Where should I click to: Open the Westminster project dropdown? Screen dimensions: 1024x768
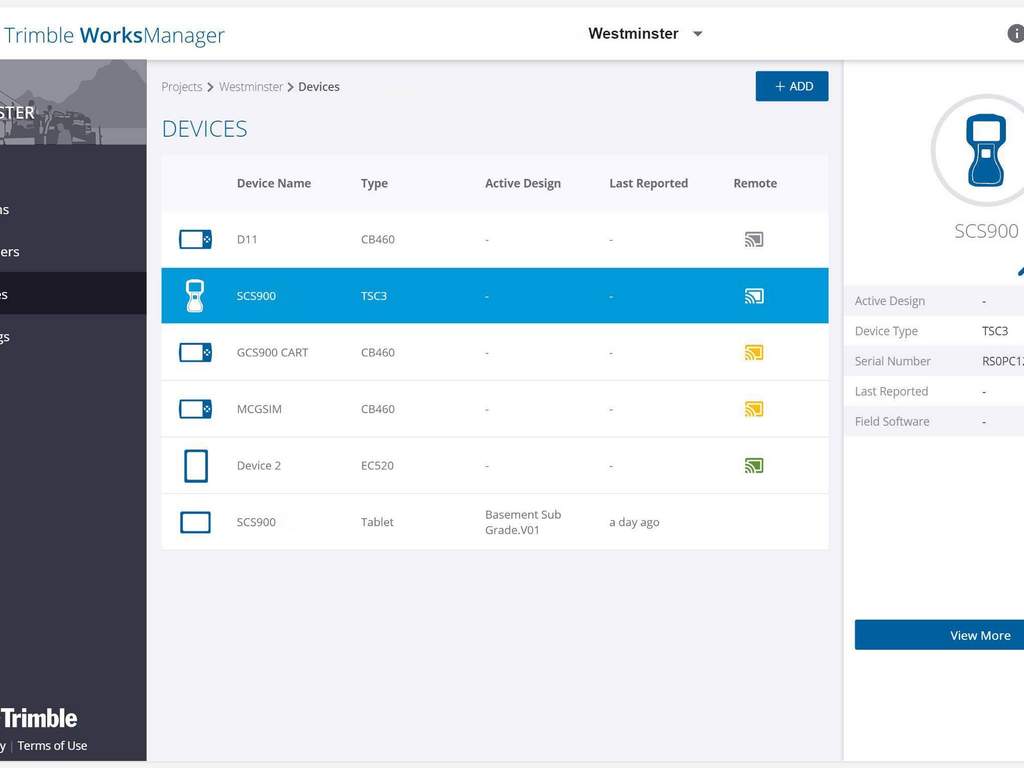645,33
